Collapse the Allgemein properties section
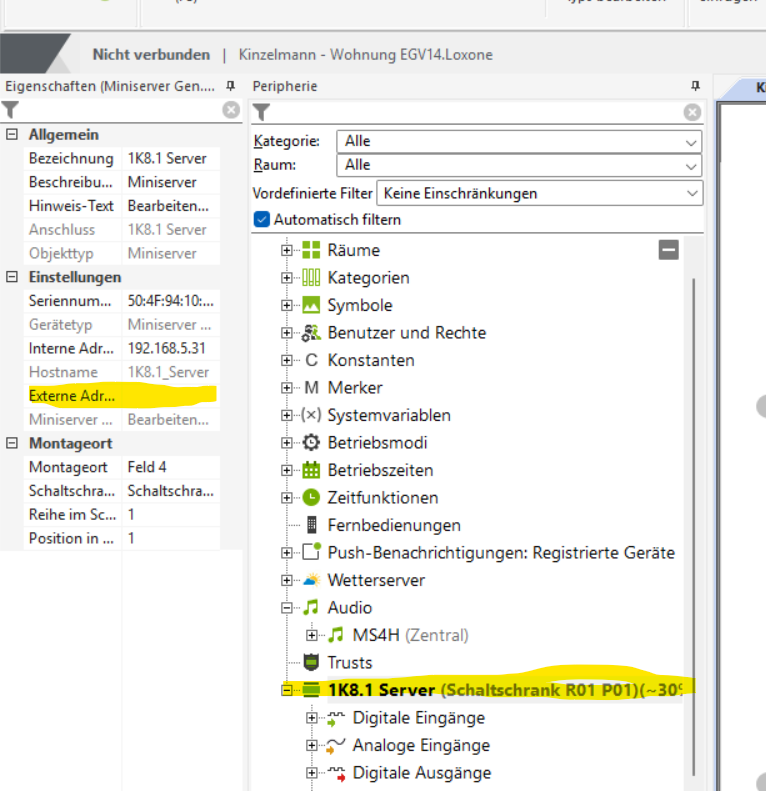 (11, 135)
